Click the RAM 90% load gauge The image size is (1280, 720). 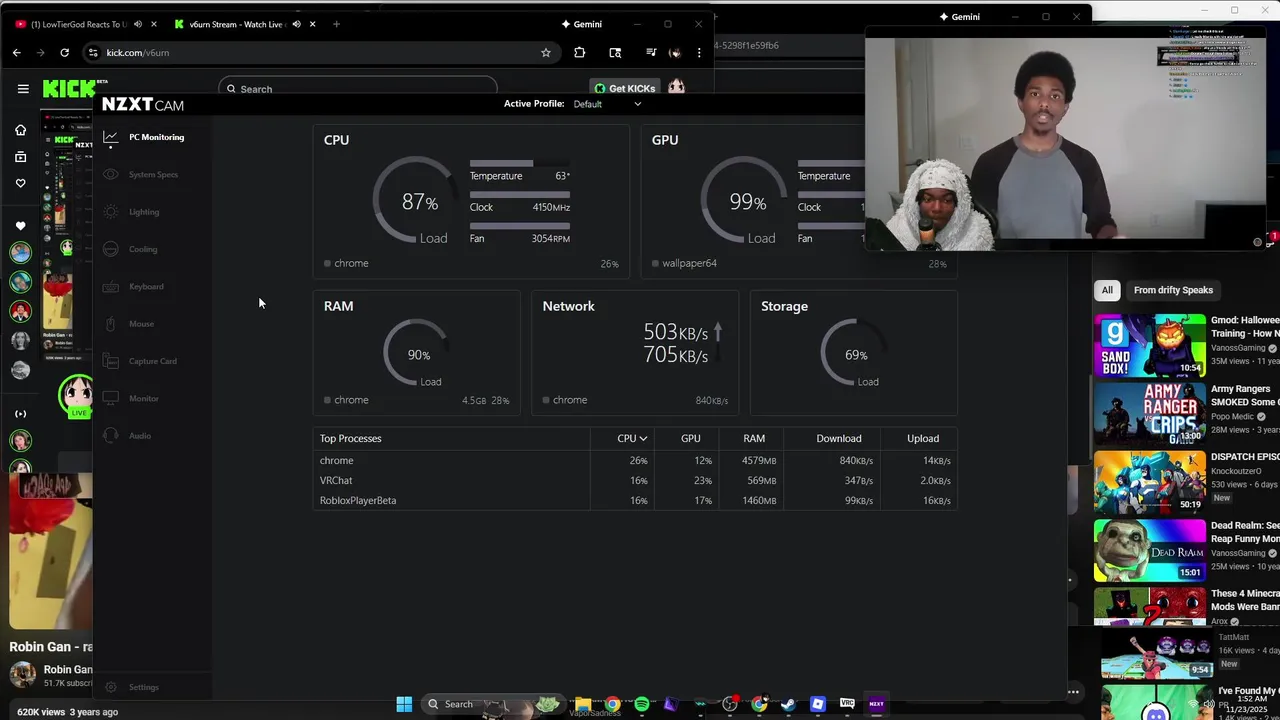(416, 354)
